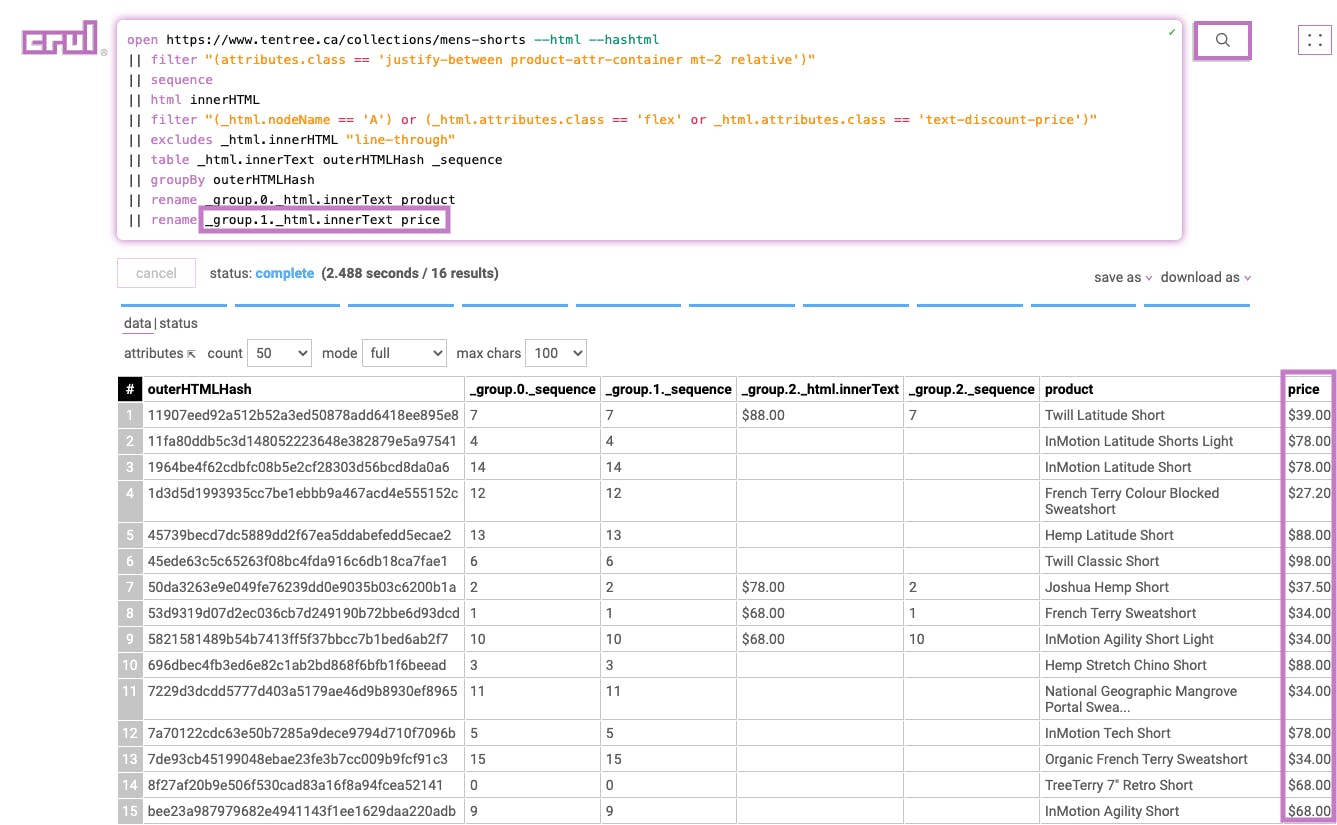Click the $37.50 price cell
Image resolution: width=1337 pixels, height=825 pixels.
coord(1308,587)
